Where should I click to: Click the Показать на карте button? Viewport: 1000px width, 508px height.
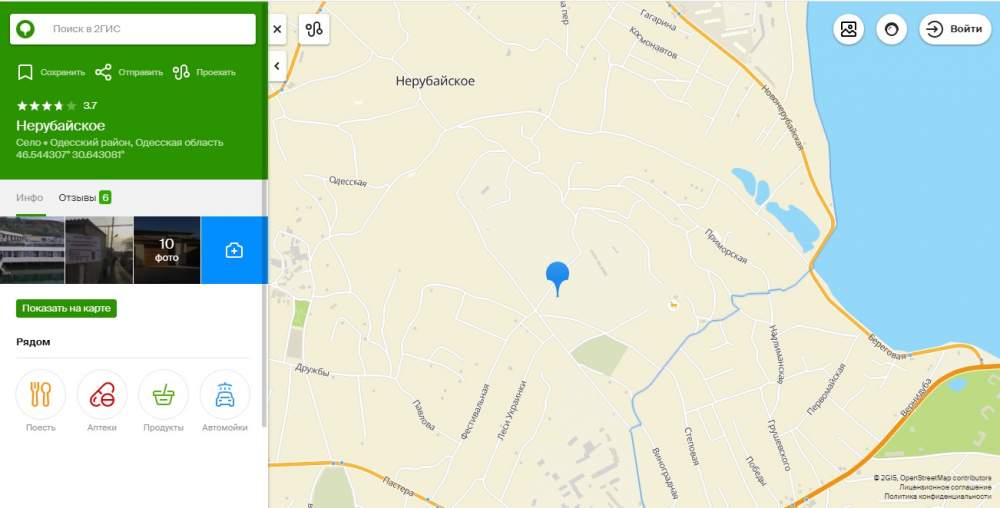[x=66, y=308]
